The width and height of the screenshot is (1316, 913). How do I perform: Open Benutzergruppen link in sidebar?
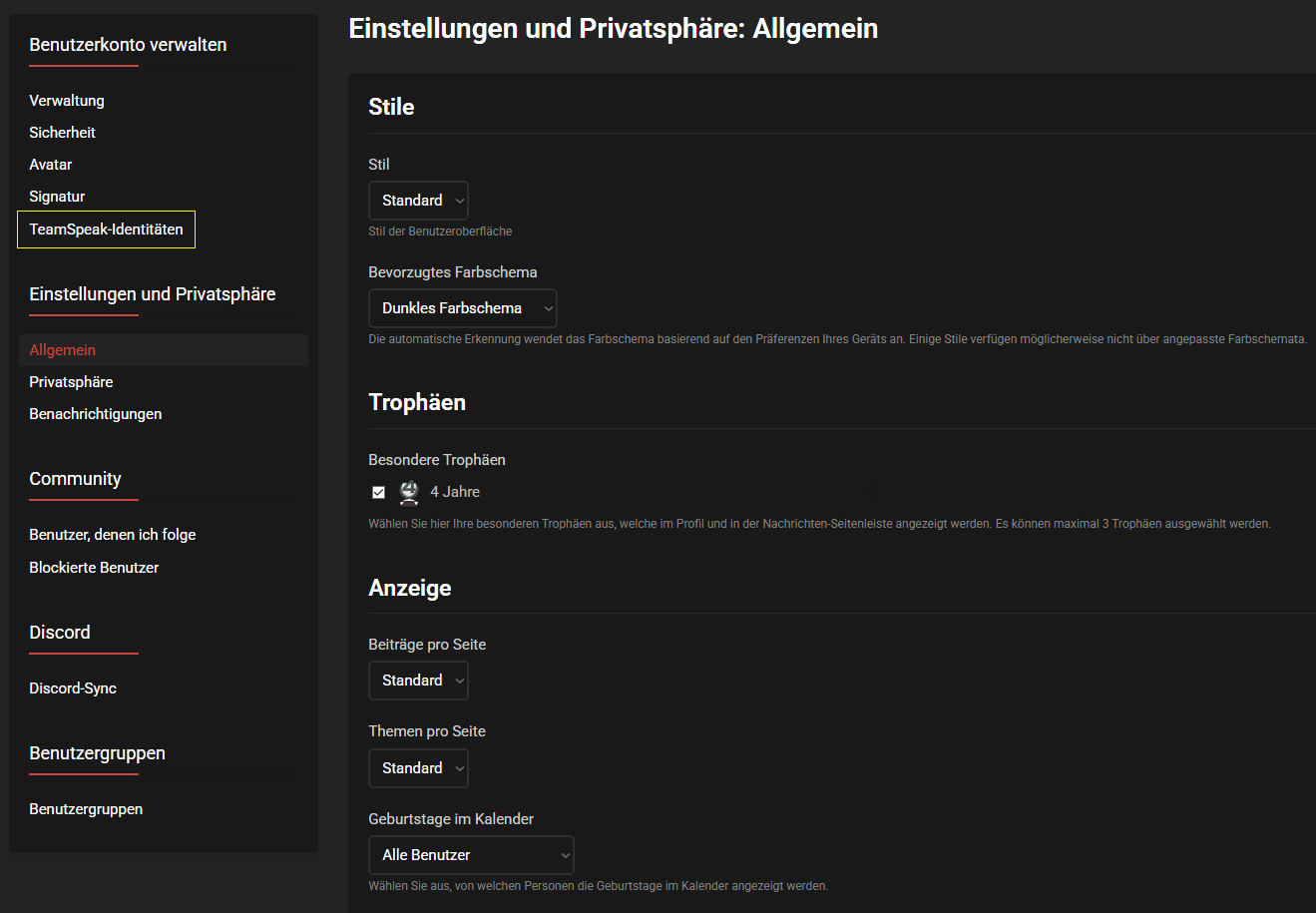tap(86, 809)
